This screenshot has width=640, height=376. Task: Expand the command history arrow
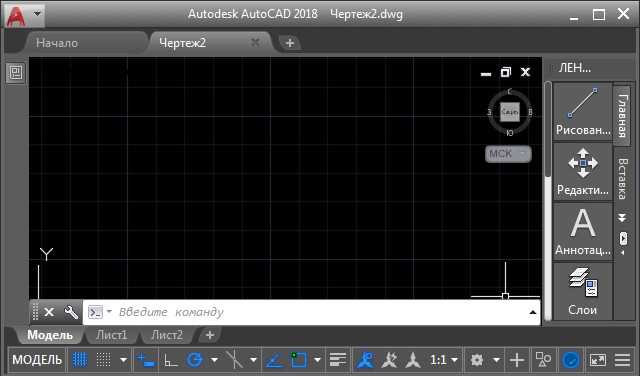[x=532, y=312]
